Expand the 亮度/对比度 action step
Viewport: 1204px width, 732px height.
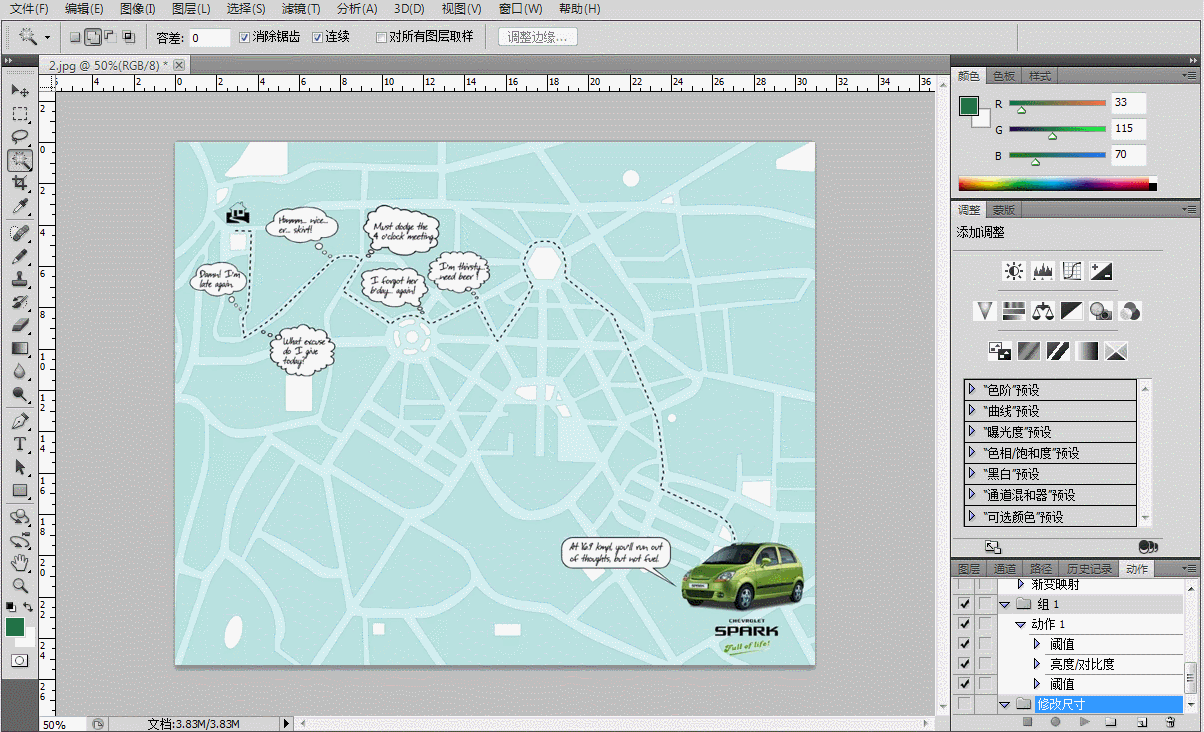pos(1036,664)
